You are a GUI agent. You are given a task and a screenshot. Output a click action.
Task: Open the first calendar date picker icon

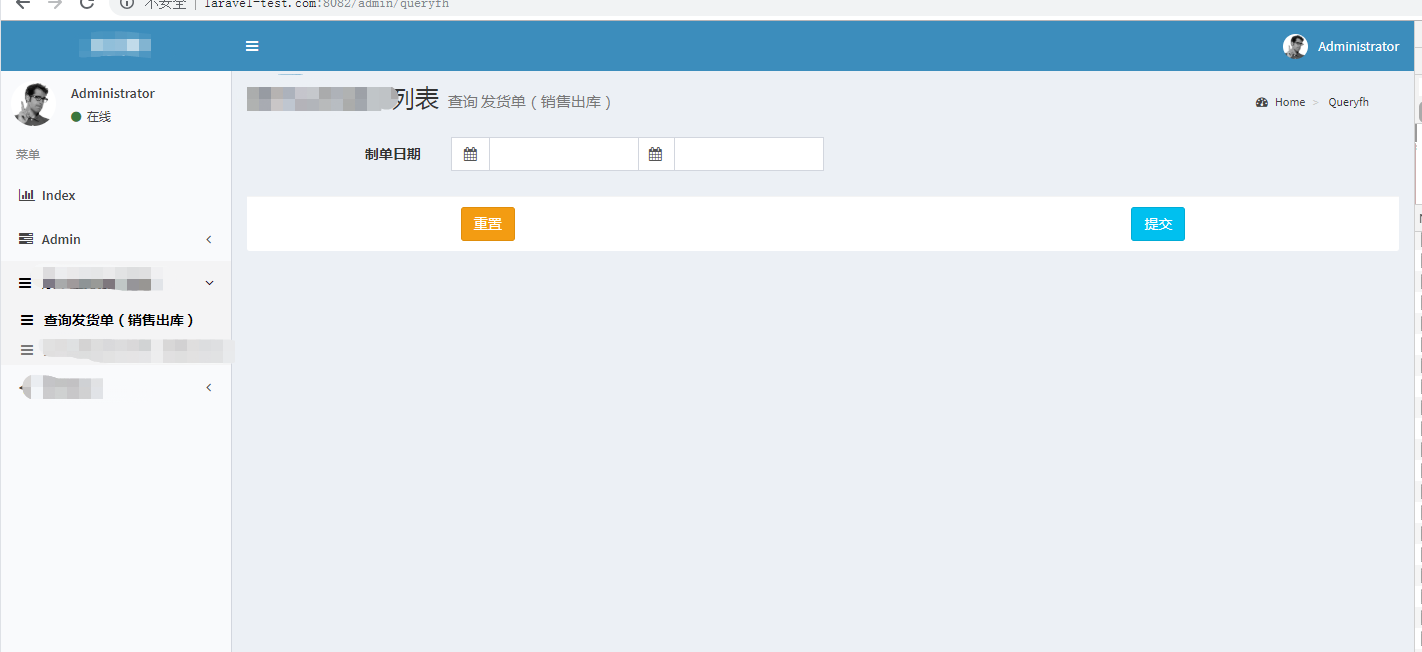click(470, 154)
